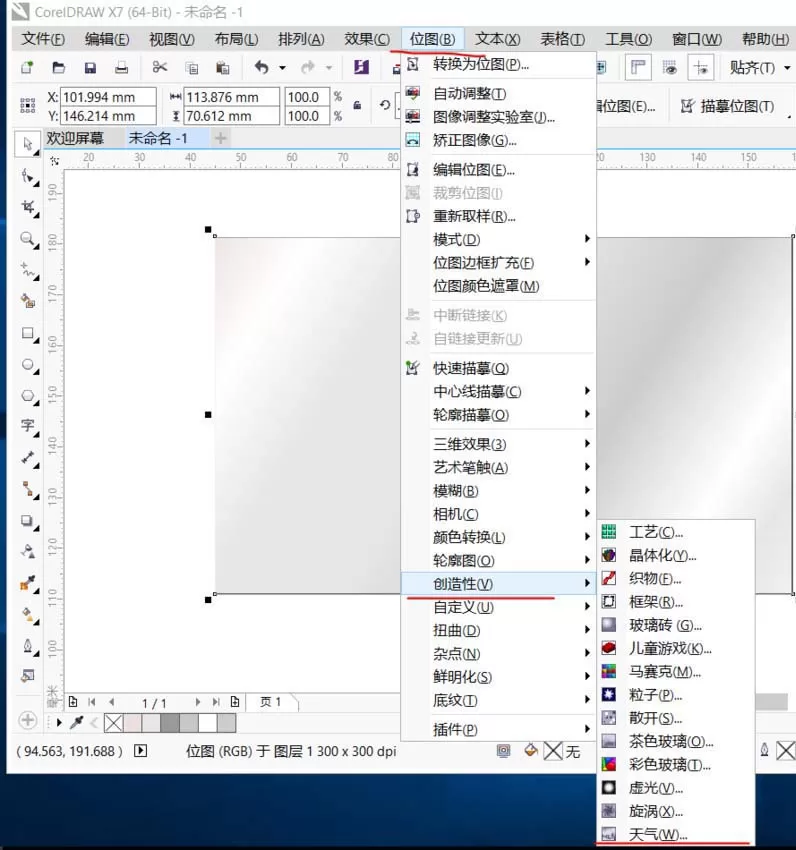Click the Cut scissors icon
The height and width of the screenshot is (850, 796).
[159, 67]
